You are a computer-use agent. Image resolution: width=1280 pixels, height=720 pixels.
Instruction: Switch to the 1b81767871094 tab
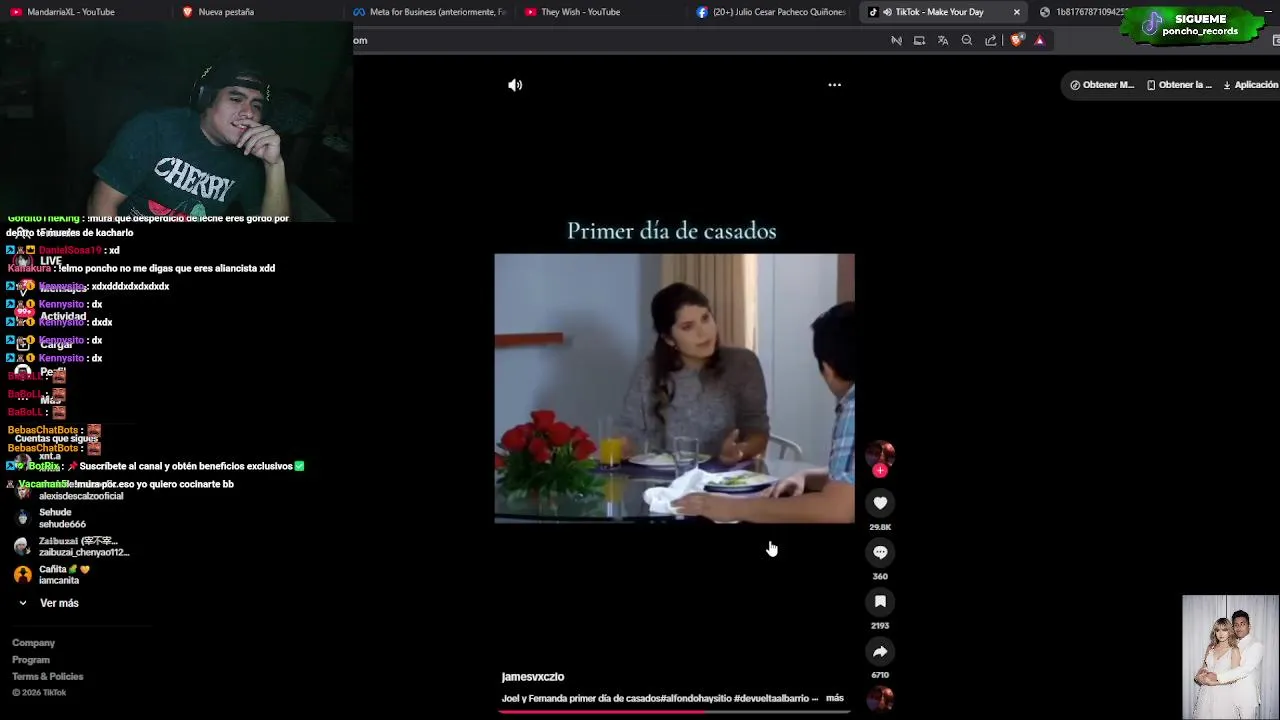tap(1083, 12)
